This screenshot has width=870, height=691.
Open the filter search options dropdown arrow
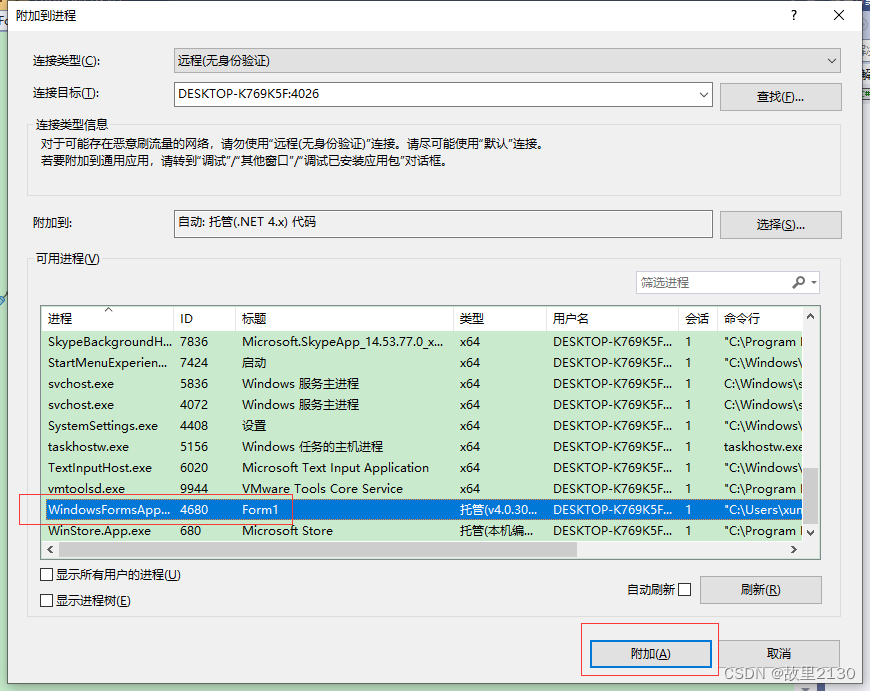click(813, 283)
